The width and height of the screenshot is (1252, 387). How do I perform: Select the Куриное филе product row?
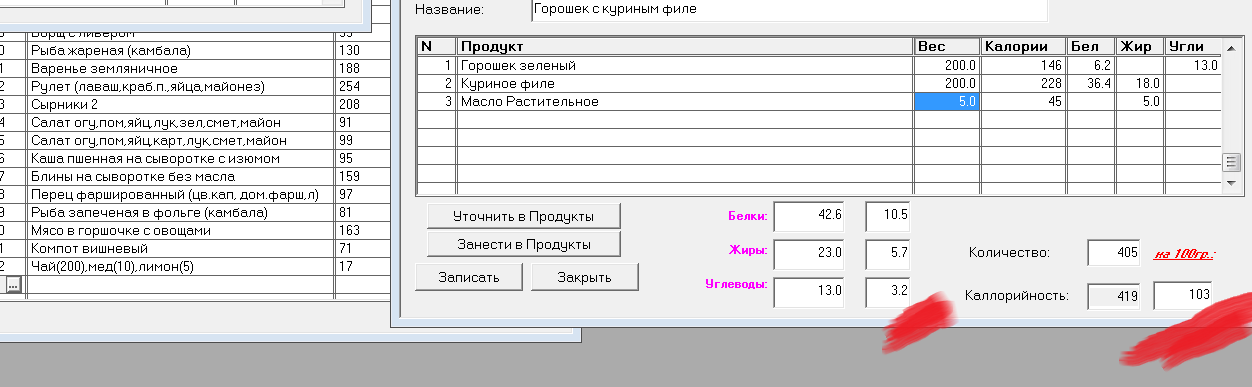tap(818, 83)
